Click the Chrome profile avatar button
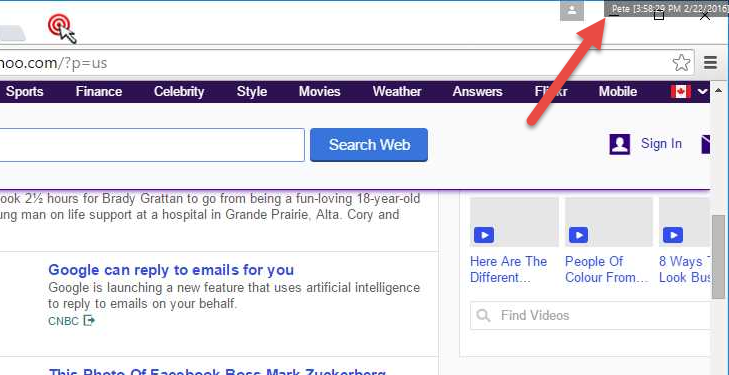Screen dimensions: 729x375 coord(572,10)
